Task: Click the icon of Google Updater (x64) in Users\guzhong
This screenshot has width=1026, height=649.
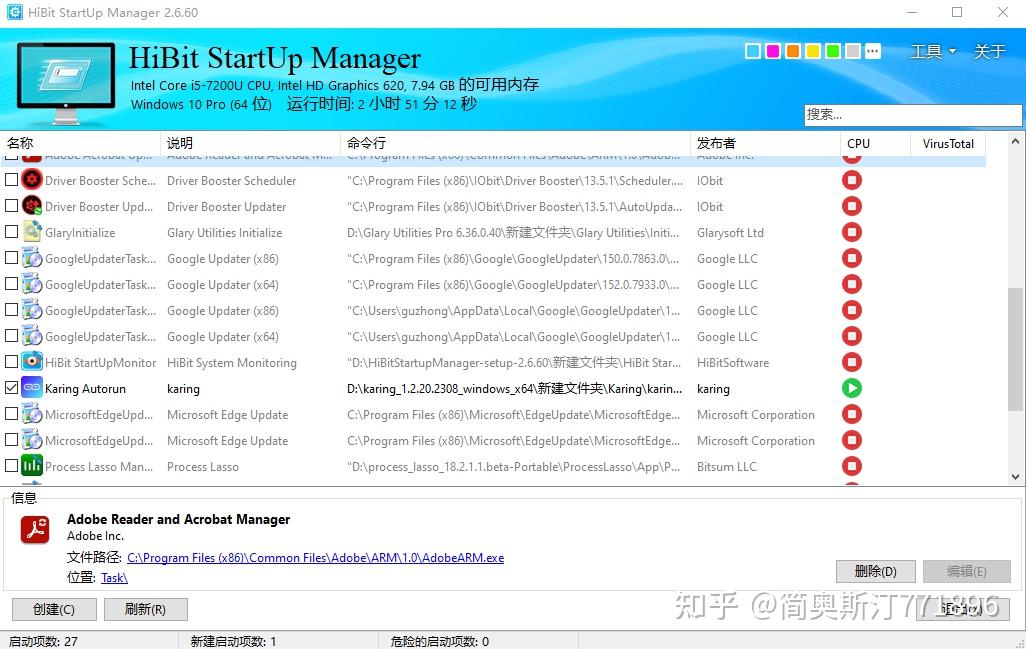Action: tap(31, 336)
